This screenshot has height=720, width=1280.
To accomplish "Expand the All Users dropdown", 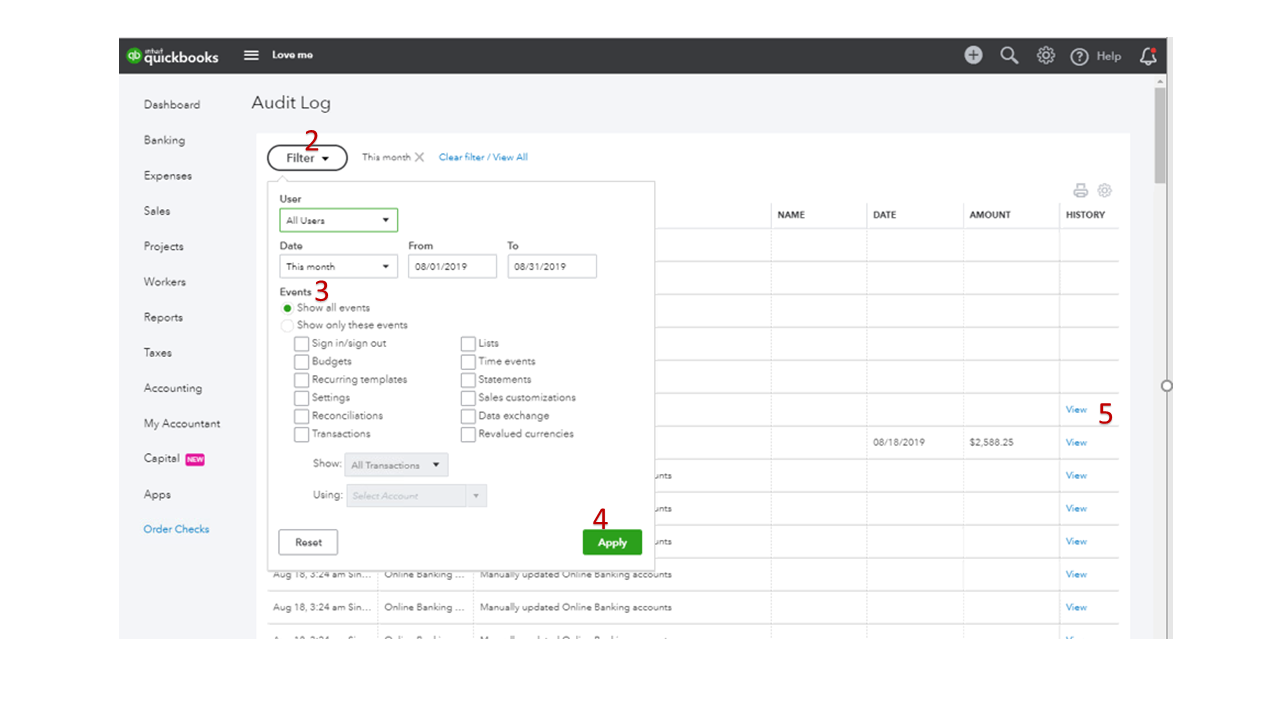I will (x=338, y=220).
